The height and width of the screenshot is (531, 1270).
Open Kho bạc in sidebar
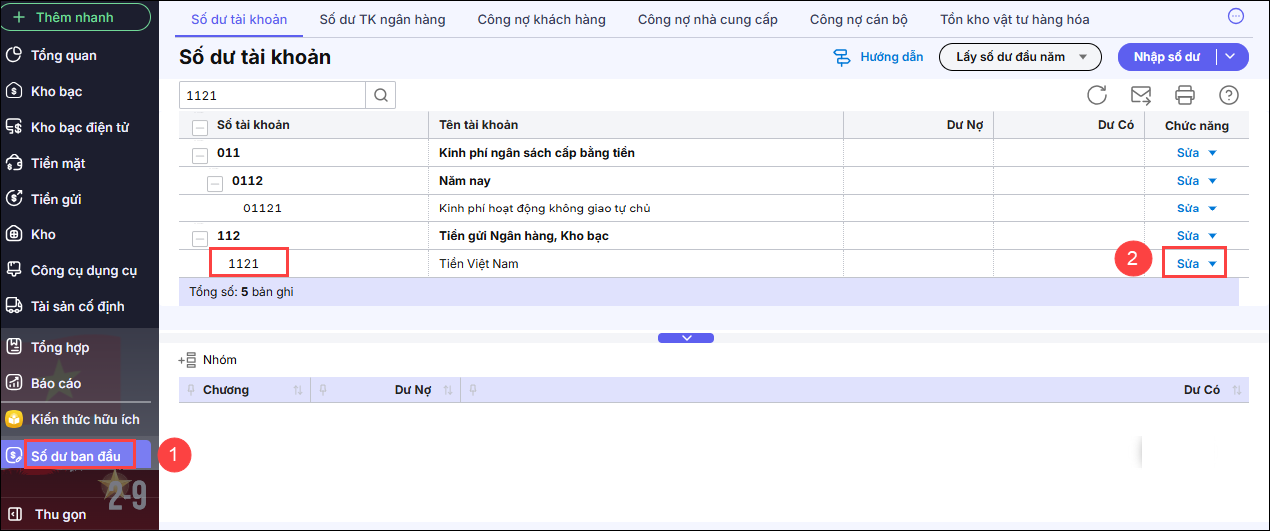click(x=56, y=91)
